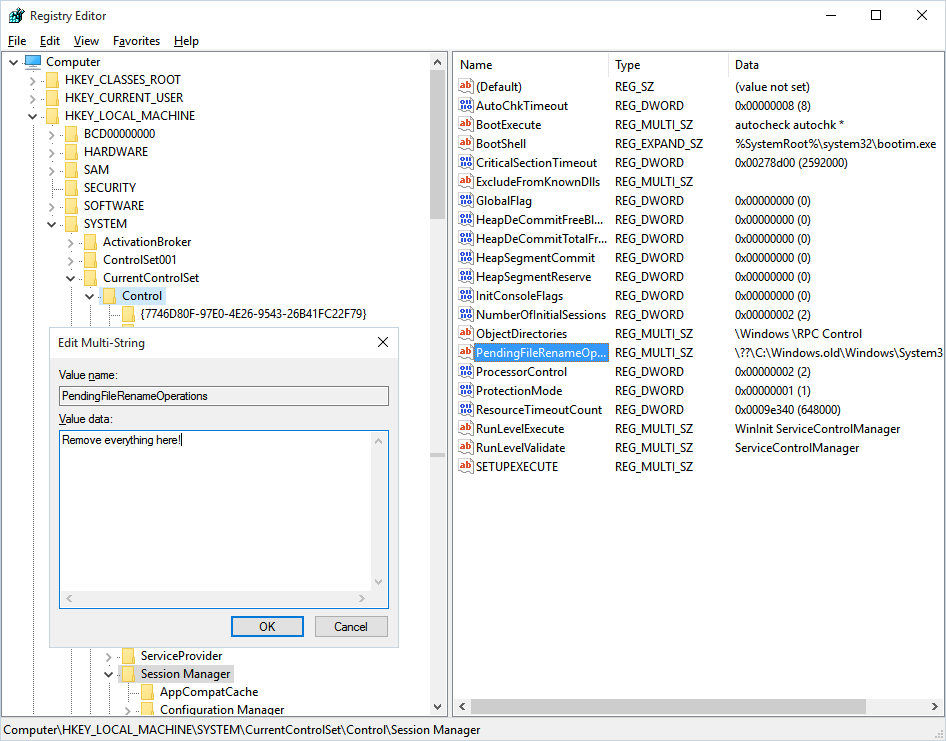
Task: Click the ServiceProvider folder icon
Action: point(128,656)
